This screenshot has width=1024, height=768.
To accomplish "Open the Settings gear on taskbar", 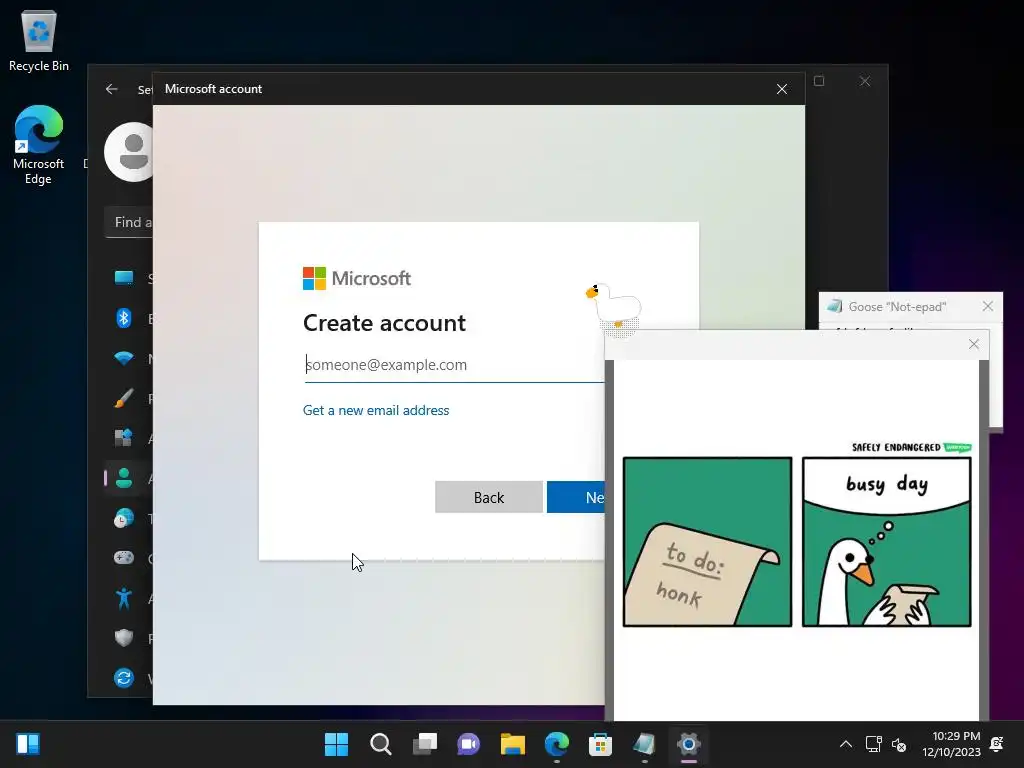I will [x=688, y=744].
